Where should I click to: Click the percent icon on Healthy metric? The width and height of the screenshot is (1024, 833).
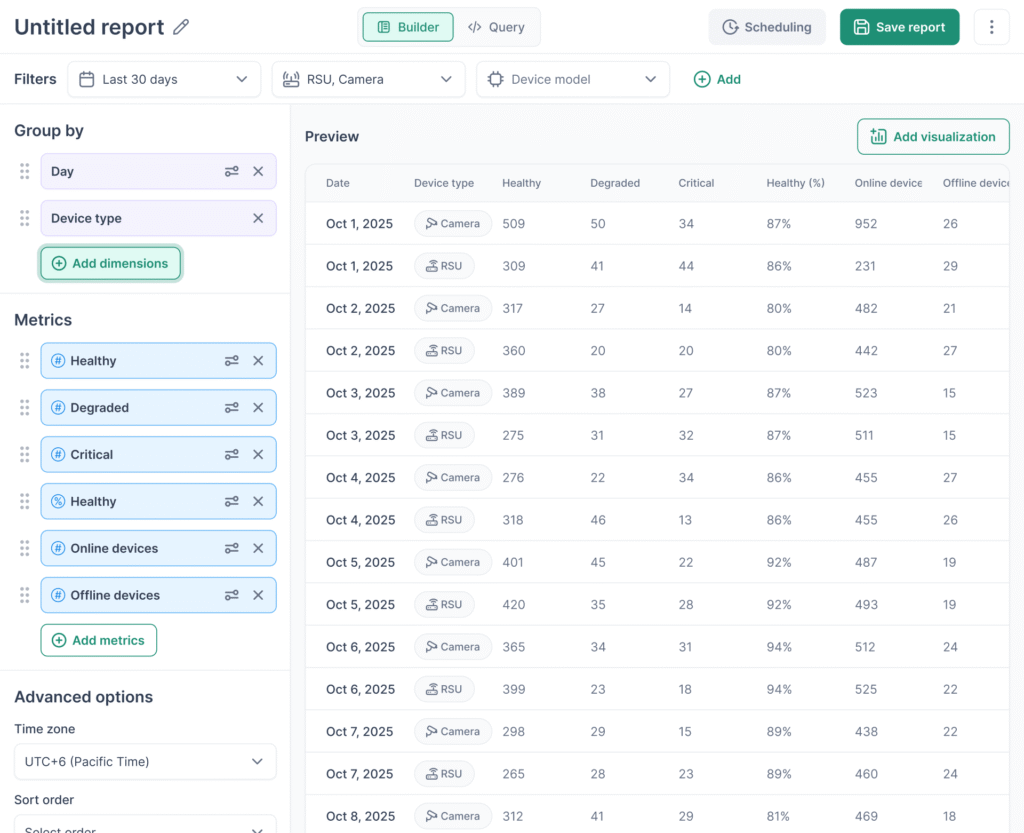coord(58,501)
